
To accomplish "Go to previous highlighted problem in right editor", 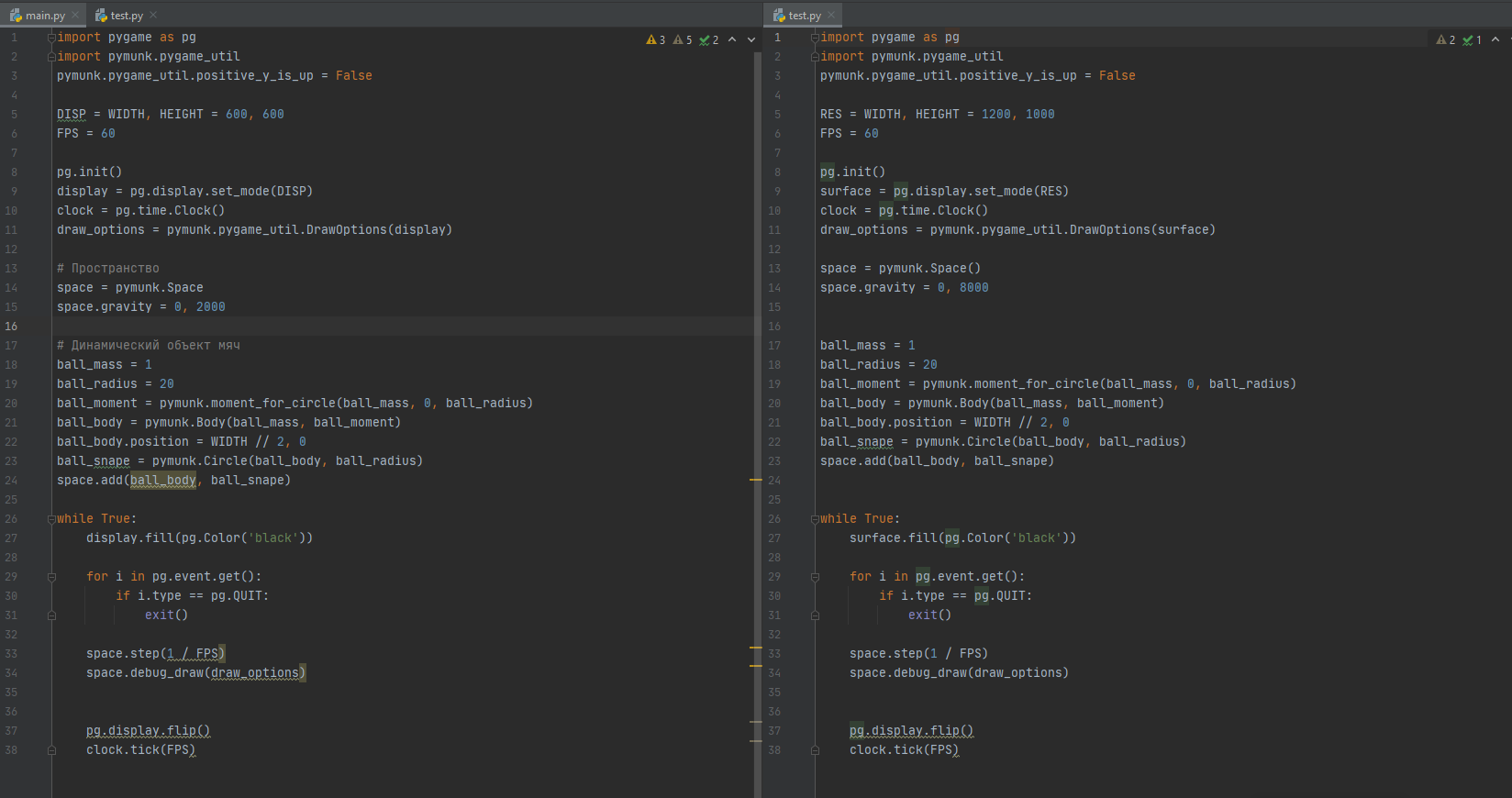I will (1495, 40).
